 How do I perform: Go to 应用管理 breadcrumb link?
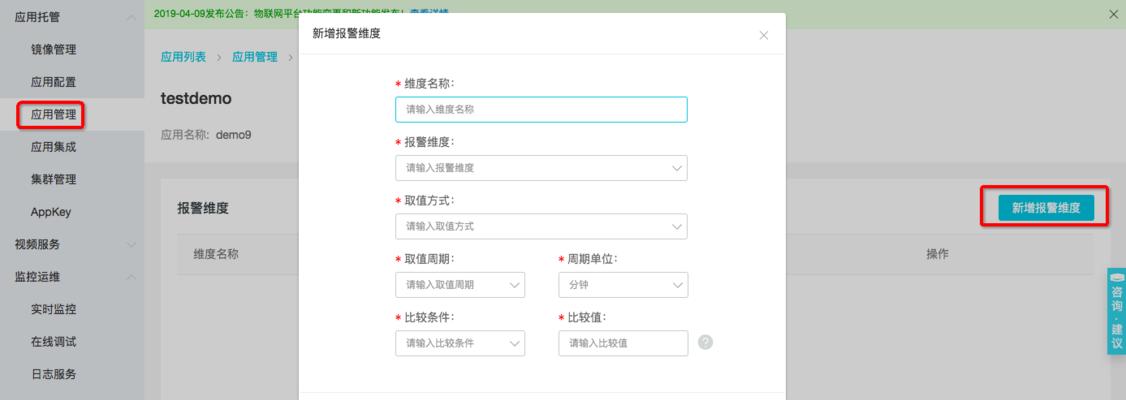(x=254, y=57)
